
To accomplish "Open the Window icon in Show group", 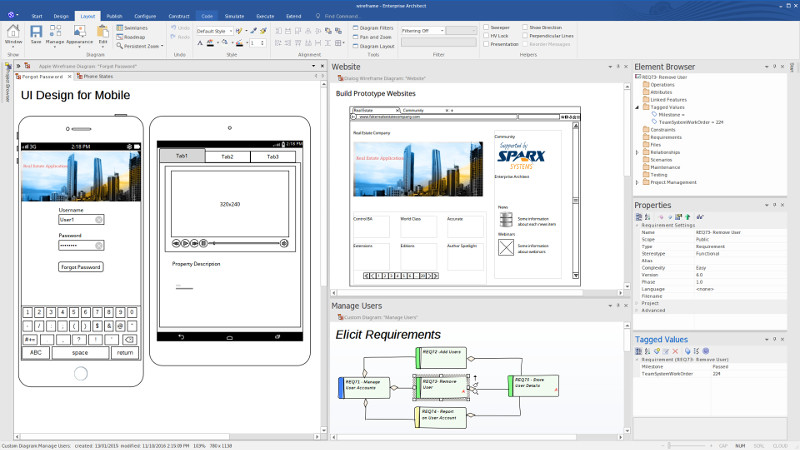I will (x=13, y=35).
